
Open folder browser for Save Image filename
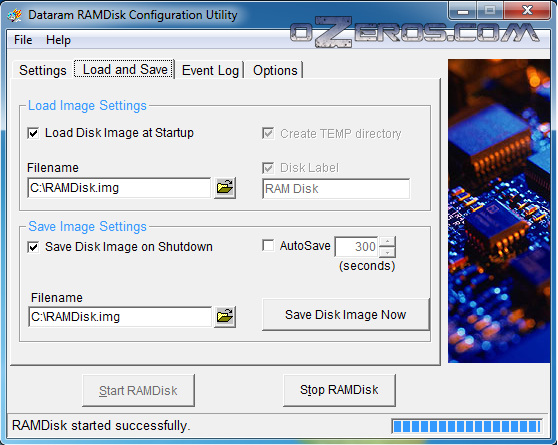pos(225,316)
